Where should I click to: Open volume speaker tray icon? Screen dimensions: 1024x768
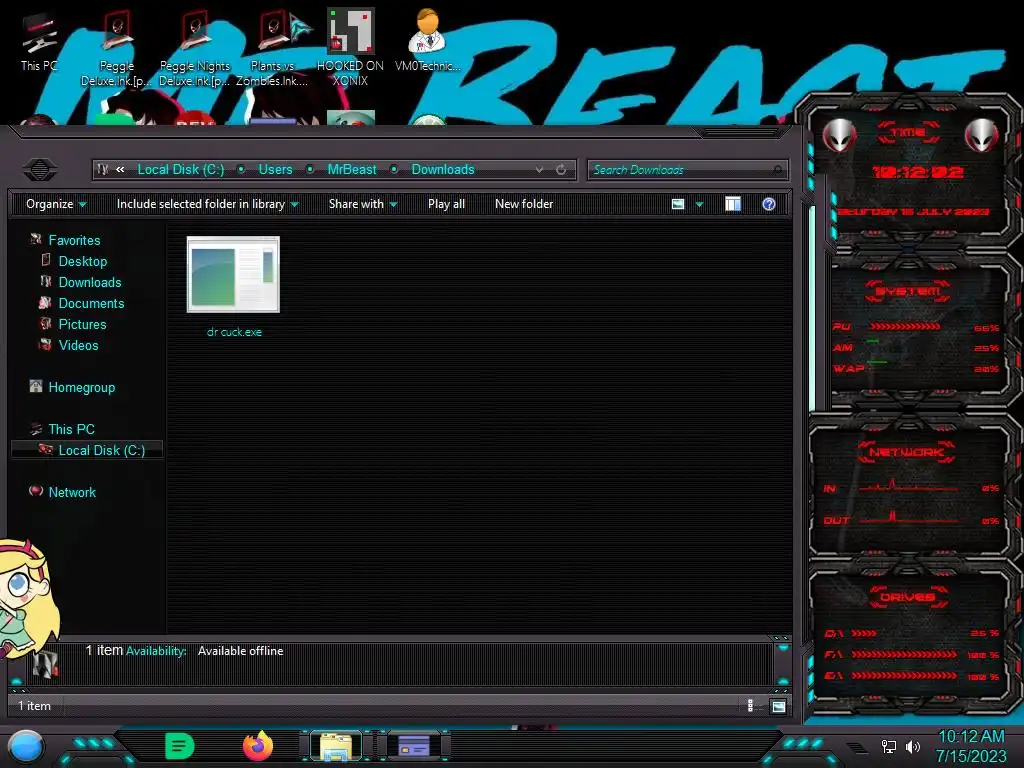coord(913,746)
